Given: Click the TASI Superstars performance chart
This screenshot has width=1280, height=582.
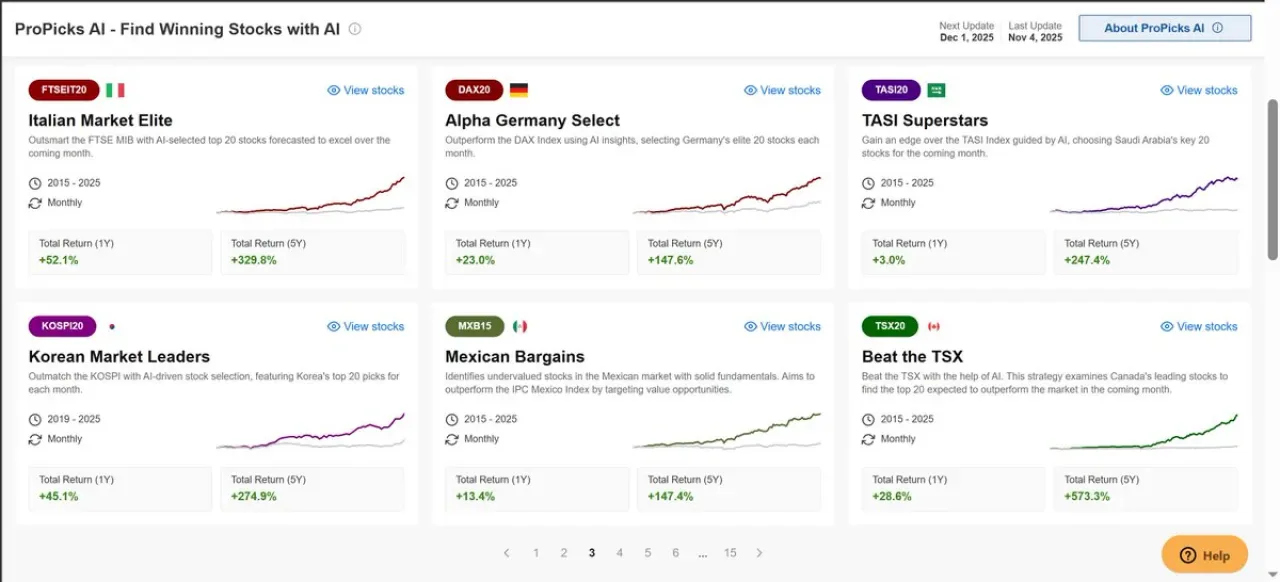Looking at the screenshot, I should [x=1144, y=195].
